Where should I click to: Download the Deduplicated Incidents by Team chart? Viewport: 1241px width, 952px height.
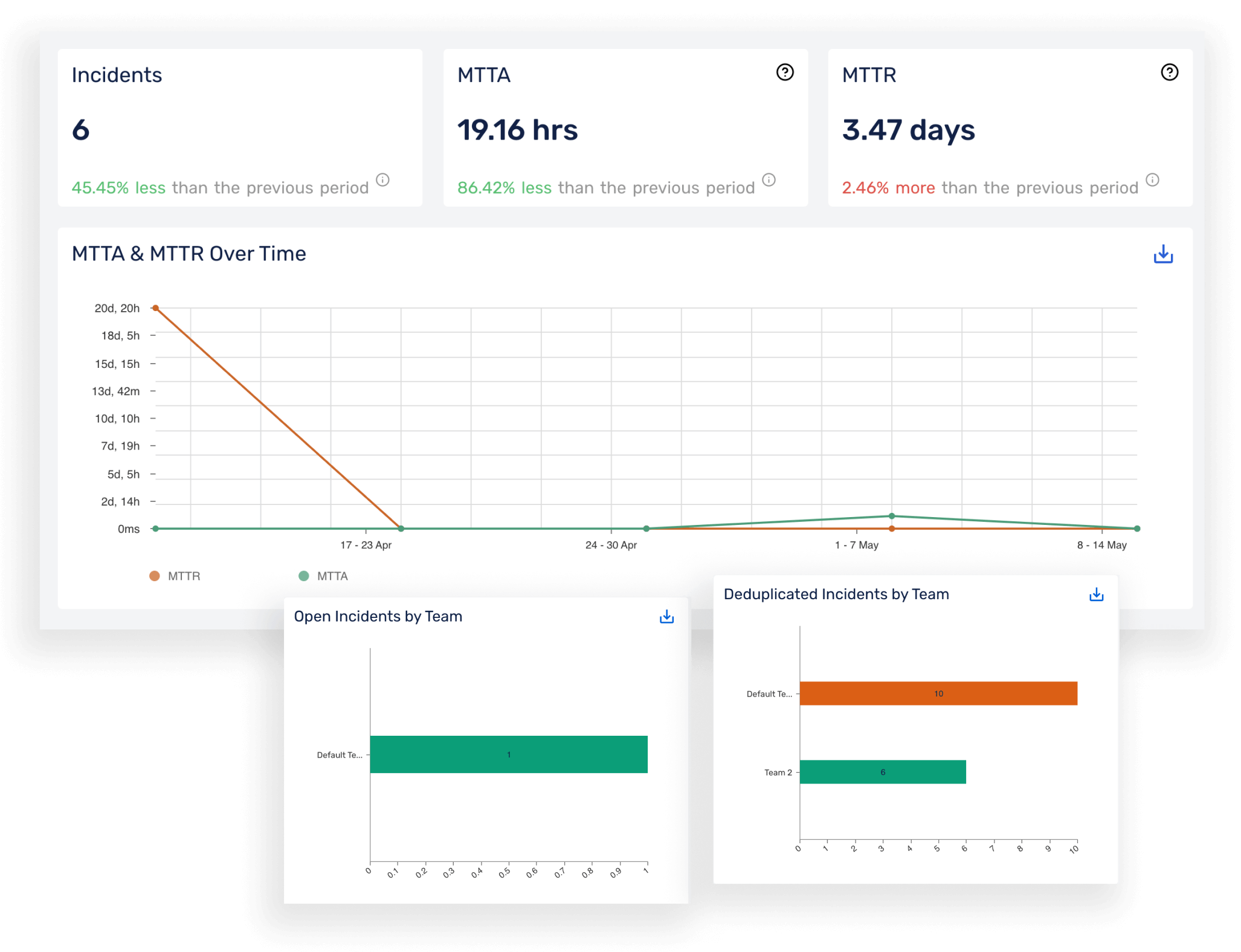coord(1096,595)
